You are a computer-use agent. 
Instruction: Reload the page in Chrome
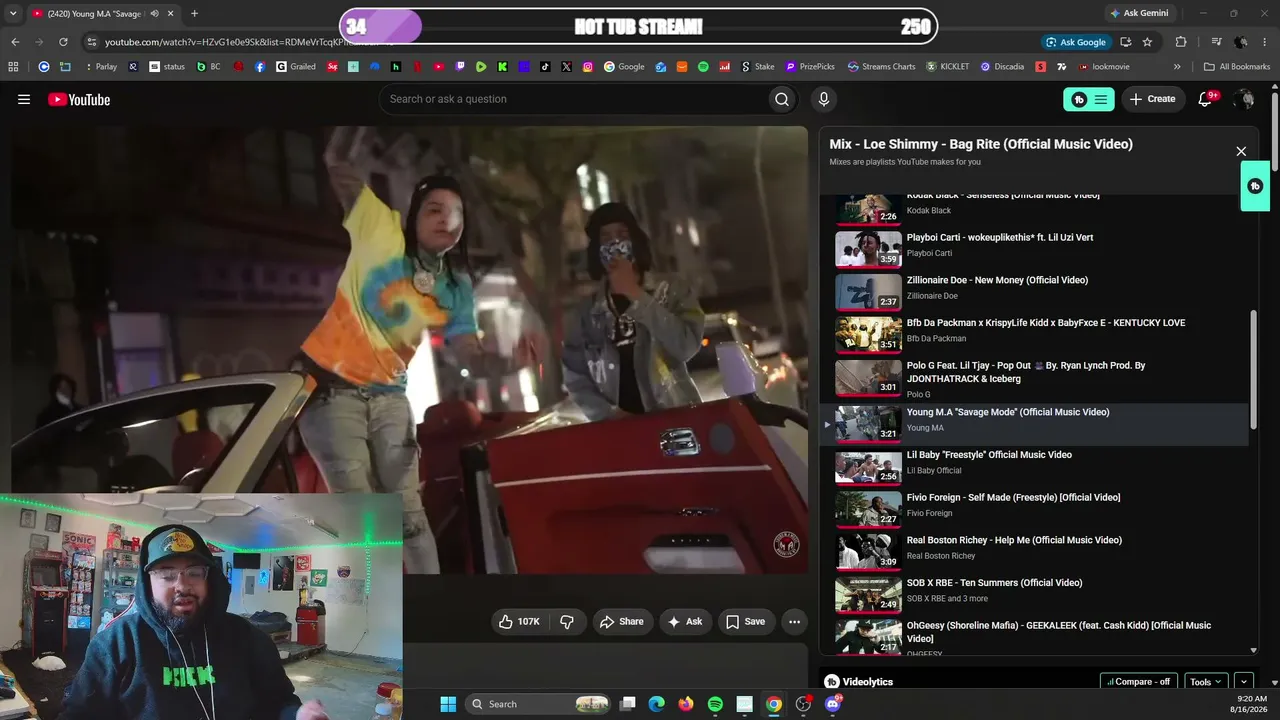tap(63, 42)
